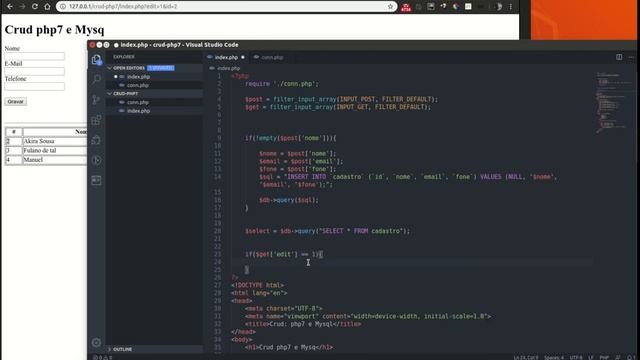Open the Extensions view in activity bar
640x360 pixels.
pyautogui.click(x=96, y=120)
